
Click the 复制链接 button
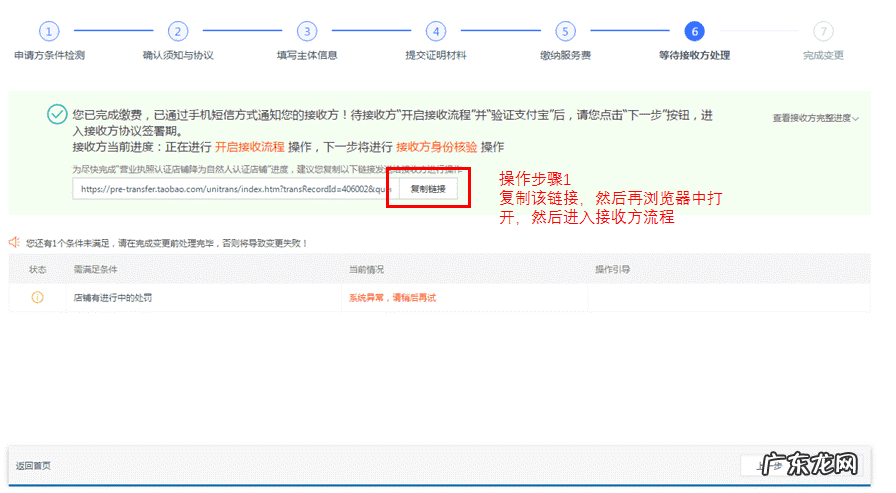(428, 189)
